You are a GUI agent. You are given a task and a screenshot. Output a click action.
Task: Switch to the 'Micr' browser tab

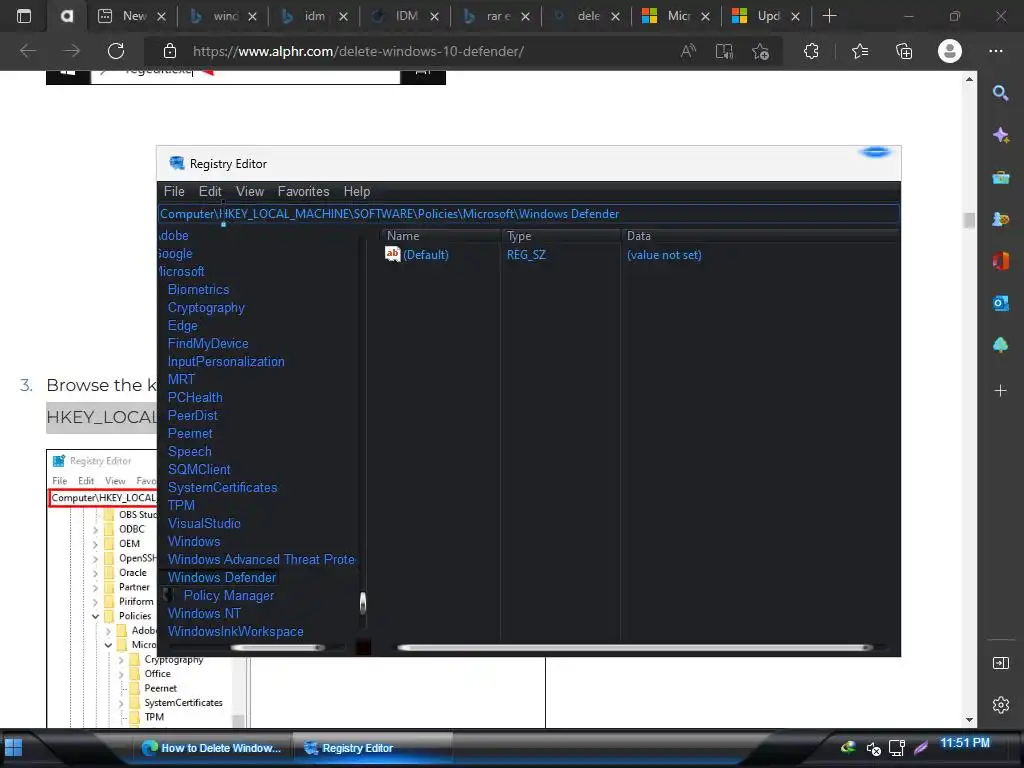click(x=677, y=16)
